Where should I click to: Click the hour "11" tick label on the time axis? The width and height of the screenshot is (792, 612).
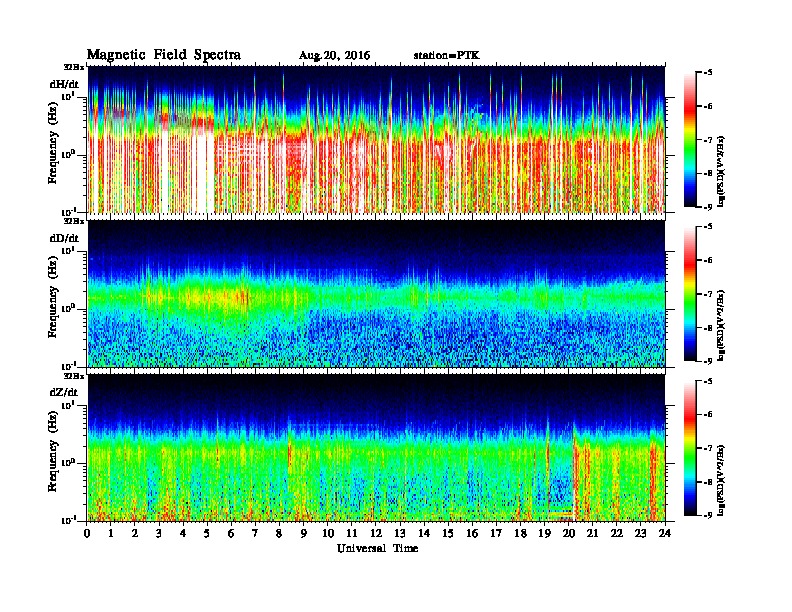click(352, 533)
